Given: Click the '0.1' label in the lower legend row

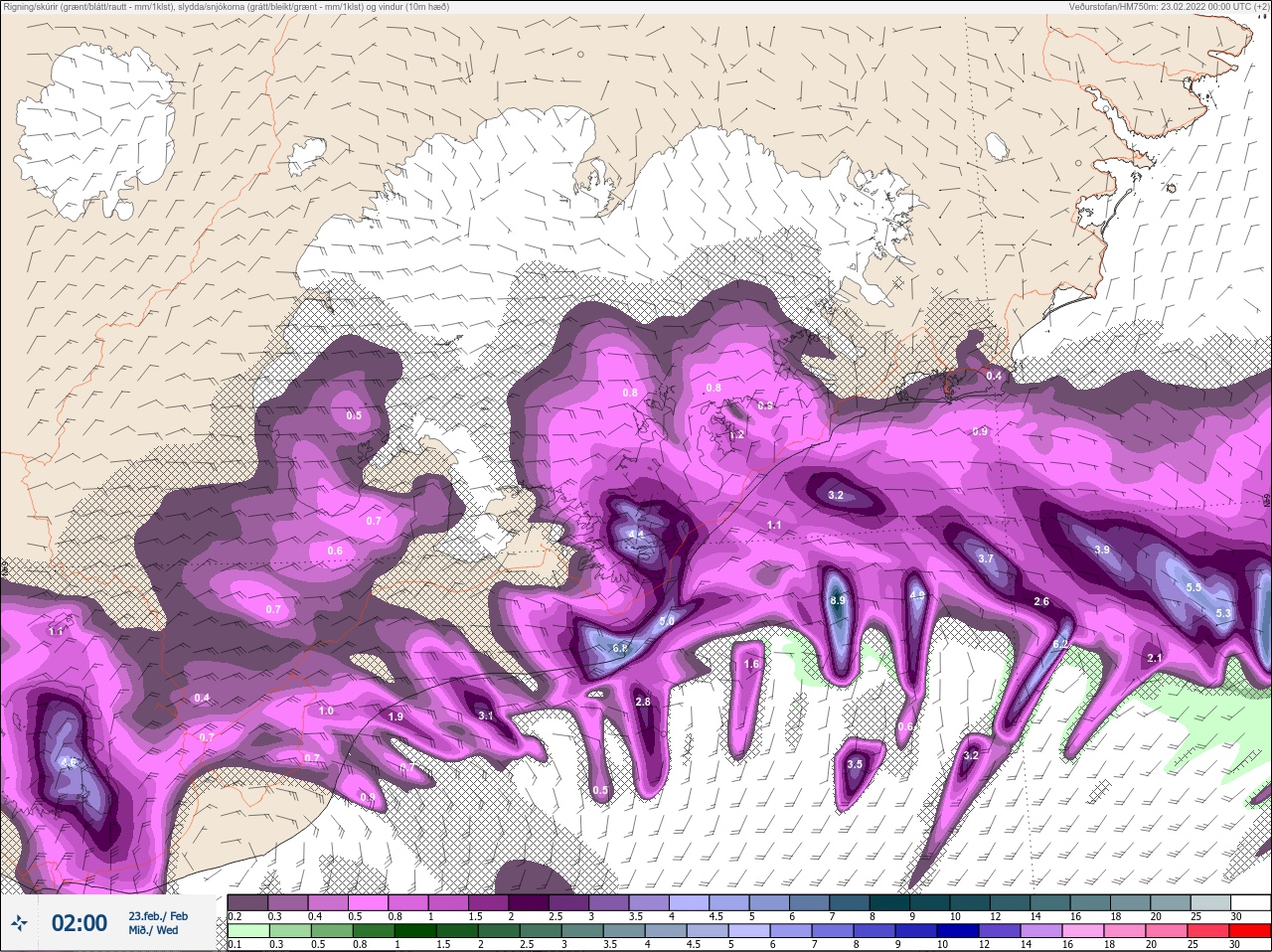Looking at the screenshot, I should click(235, 944).
